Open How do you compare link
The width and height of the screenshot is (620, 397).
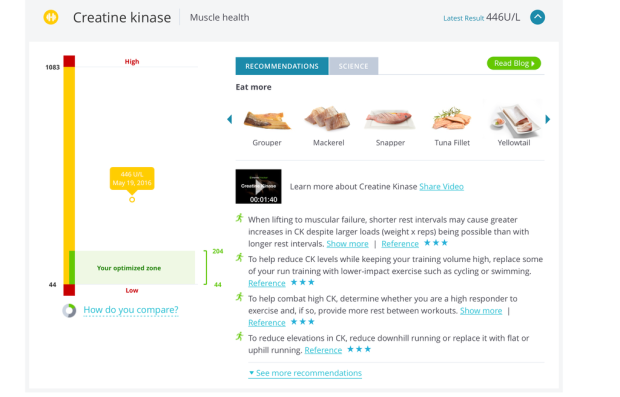click(131, 310)
